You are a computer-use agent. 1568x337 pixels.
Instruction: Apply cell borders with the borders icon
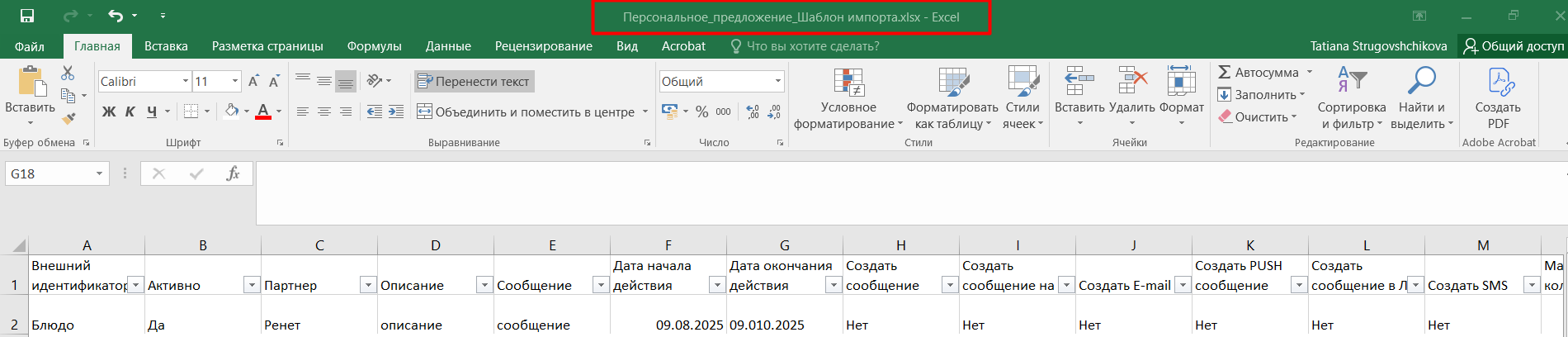click(191, 112)
